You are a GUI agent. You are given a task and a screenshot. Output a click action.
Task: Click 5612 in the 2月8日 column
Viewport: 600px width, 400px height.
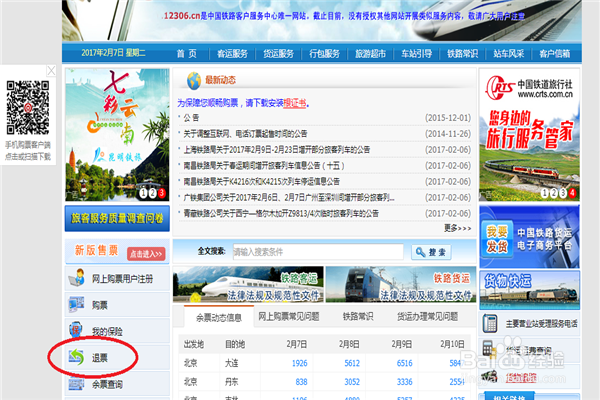pos(352,363)
